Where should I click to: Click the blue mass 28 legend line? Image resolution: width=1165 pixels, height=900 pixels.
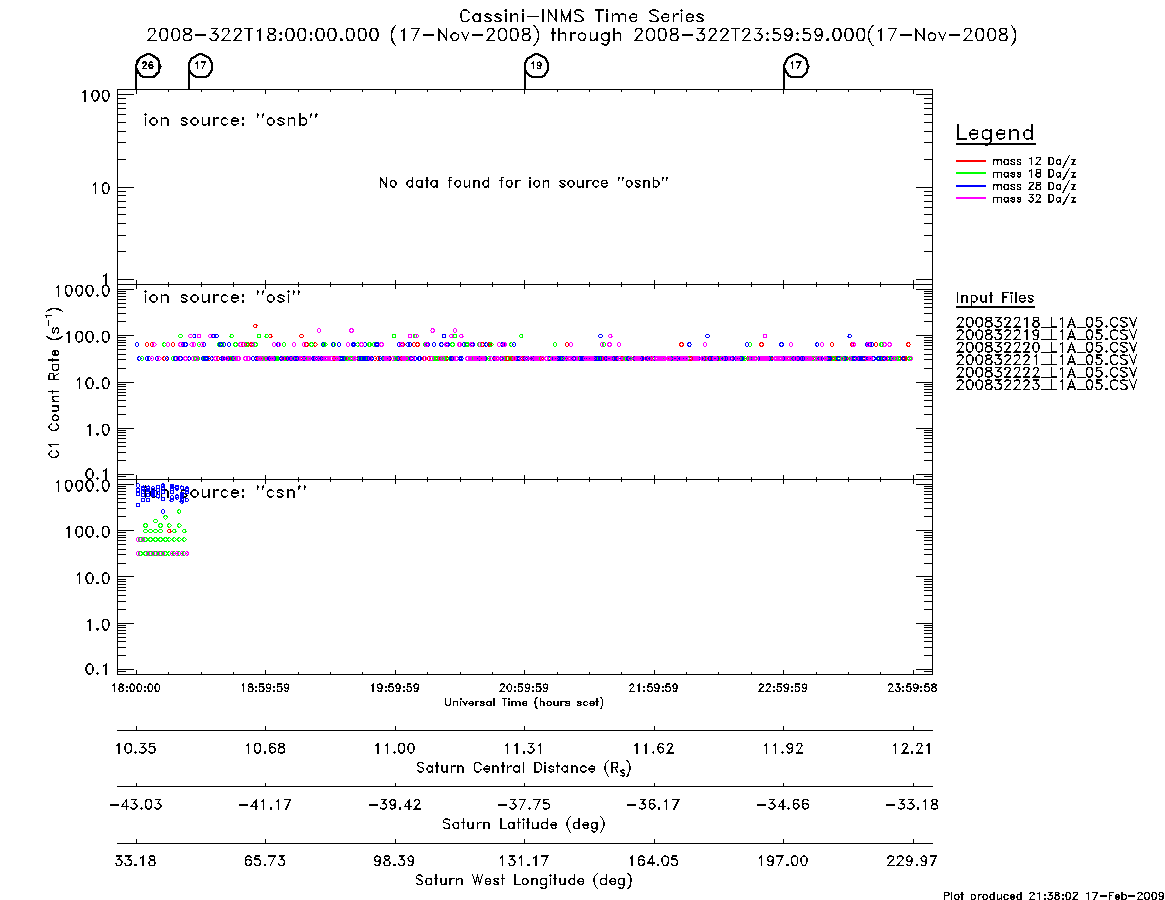point(970,187)
